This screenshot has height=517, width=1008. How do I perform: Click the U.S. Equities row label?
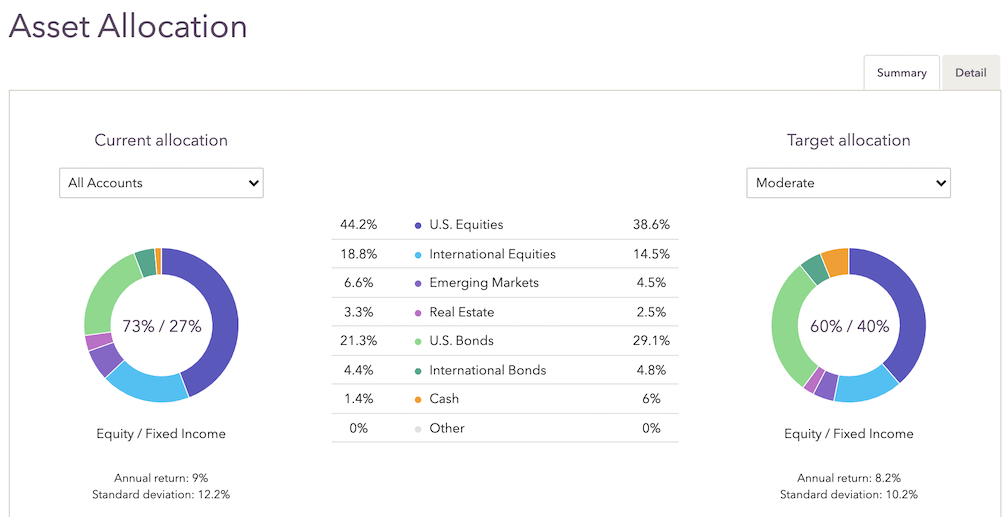pos(466,225)
